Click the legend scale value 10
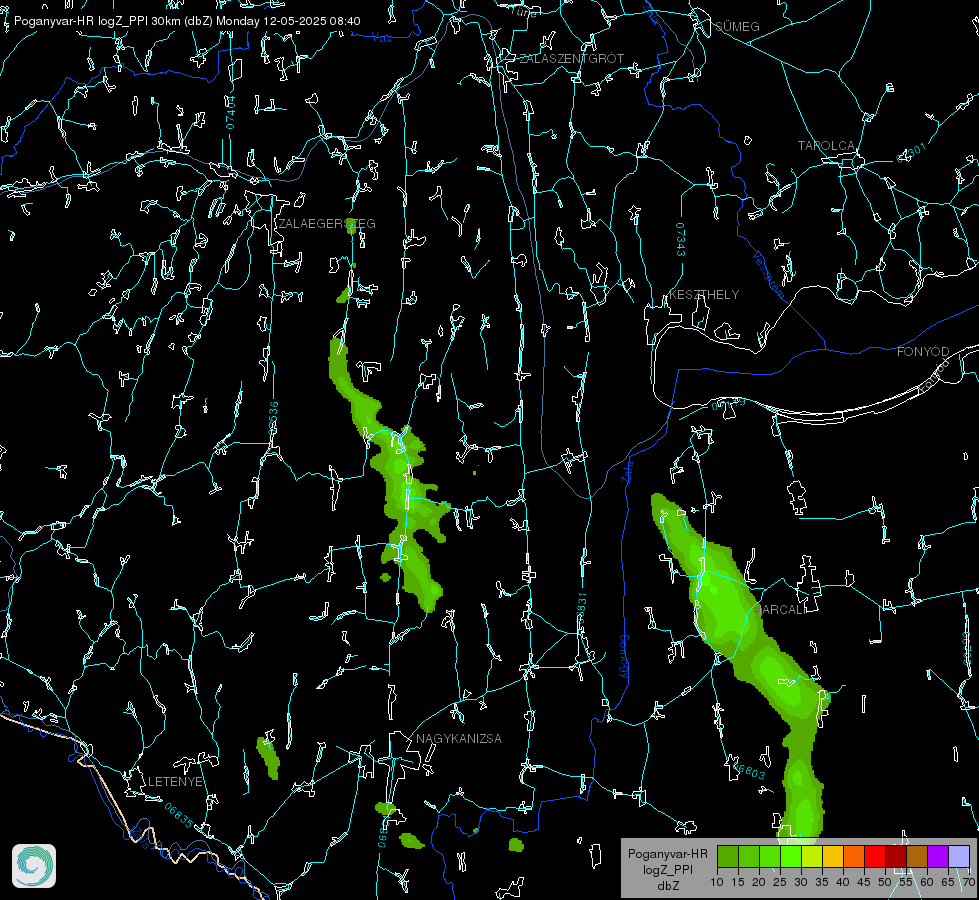This screenshot has width=979, height=900. tap(717, 883)
